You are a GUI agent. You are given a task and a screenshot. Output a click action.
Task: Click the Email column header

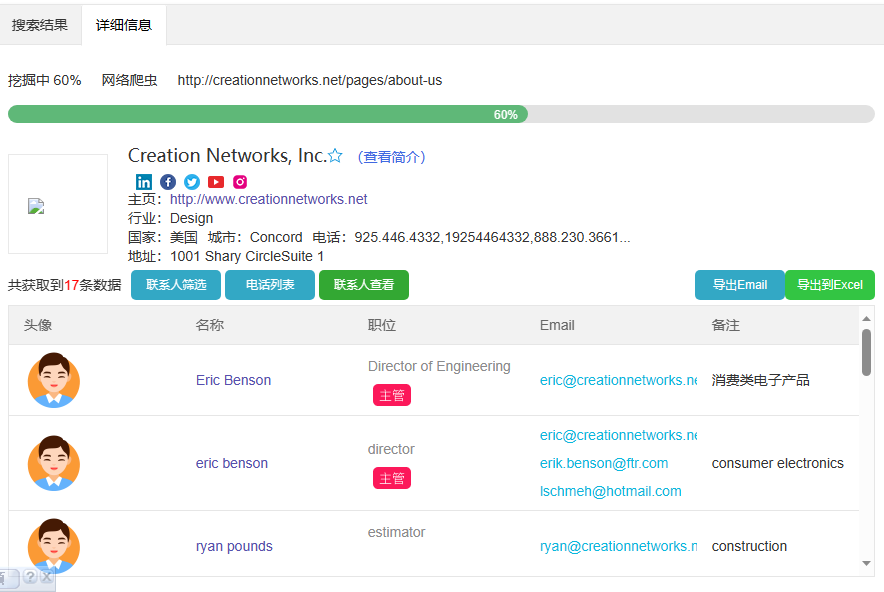[557, 325]
